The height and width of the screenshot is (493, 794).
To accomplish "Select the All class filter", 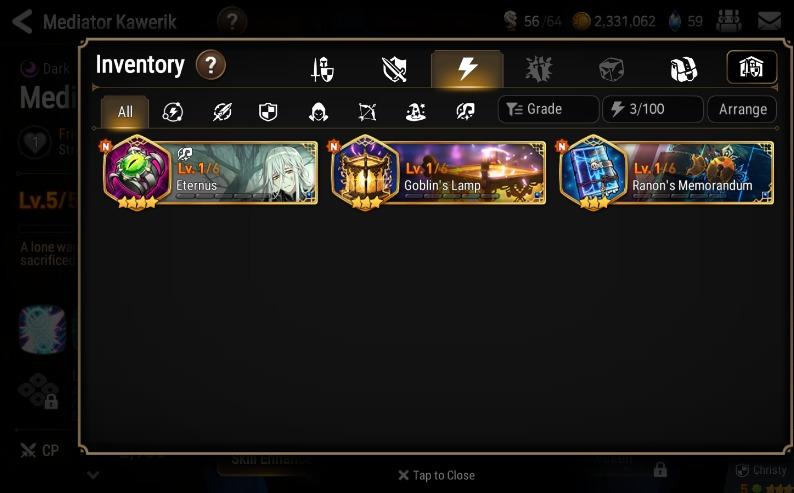I will 125,112.
